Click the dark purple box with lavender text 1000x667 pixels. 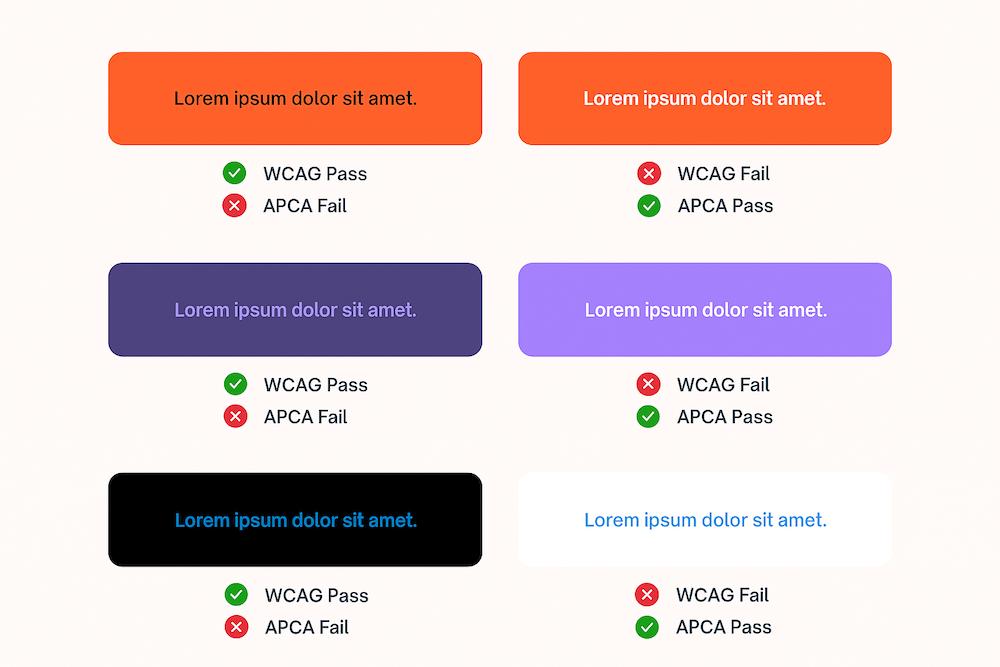pos(295,309)
